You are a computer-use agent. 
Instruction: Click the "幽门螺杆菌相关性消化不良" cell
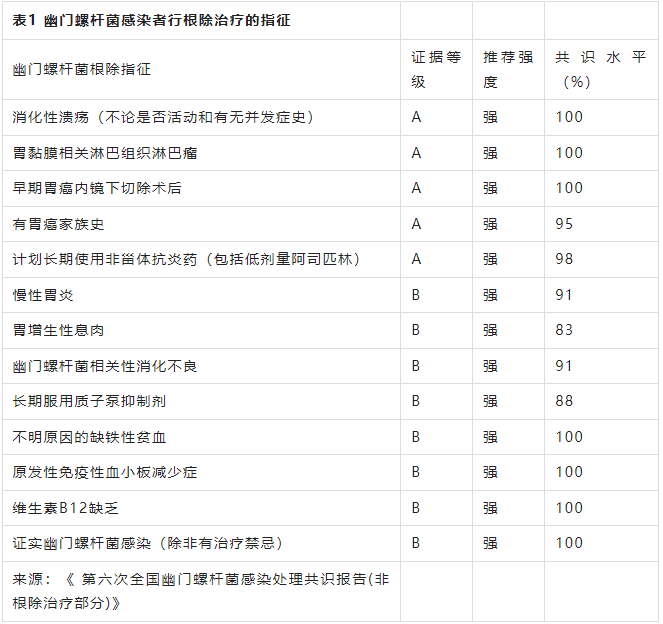tap(105, 366)
